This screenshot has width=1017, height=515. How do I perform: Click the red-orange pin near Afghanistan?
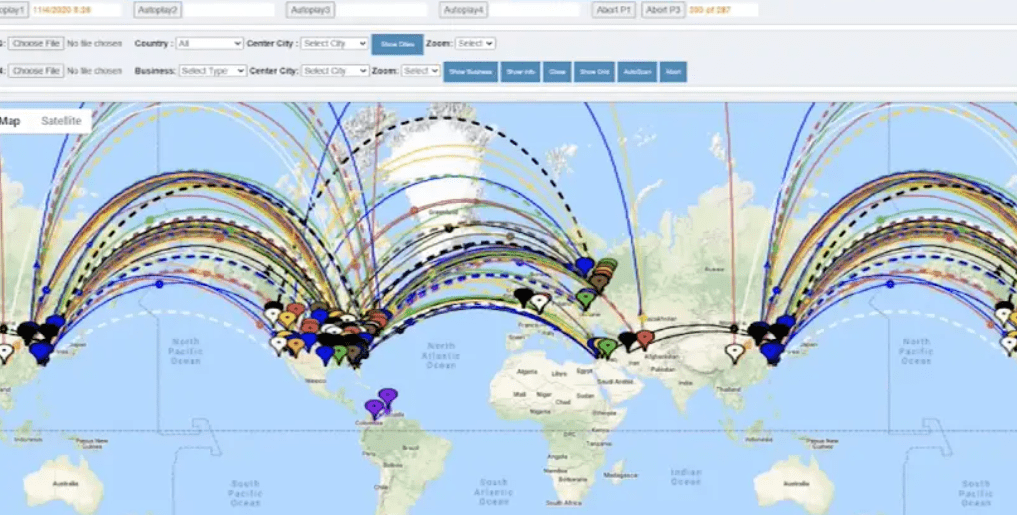point(645,339)
